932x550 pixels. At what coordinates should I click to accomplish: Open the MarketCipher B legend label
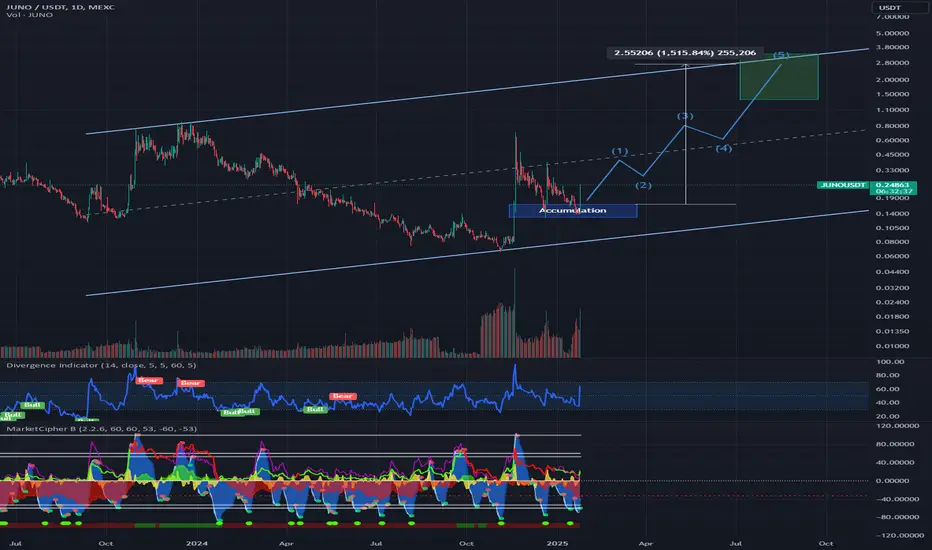click(102, 429)
